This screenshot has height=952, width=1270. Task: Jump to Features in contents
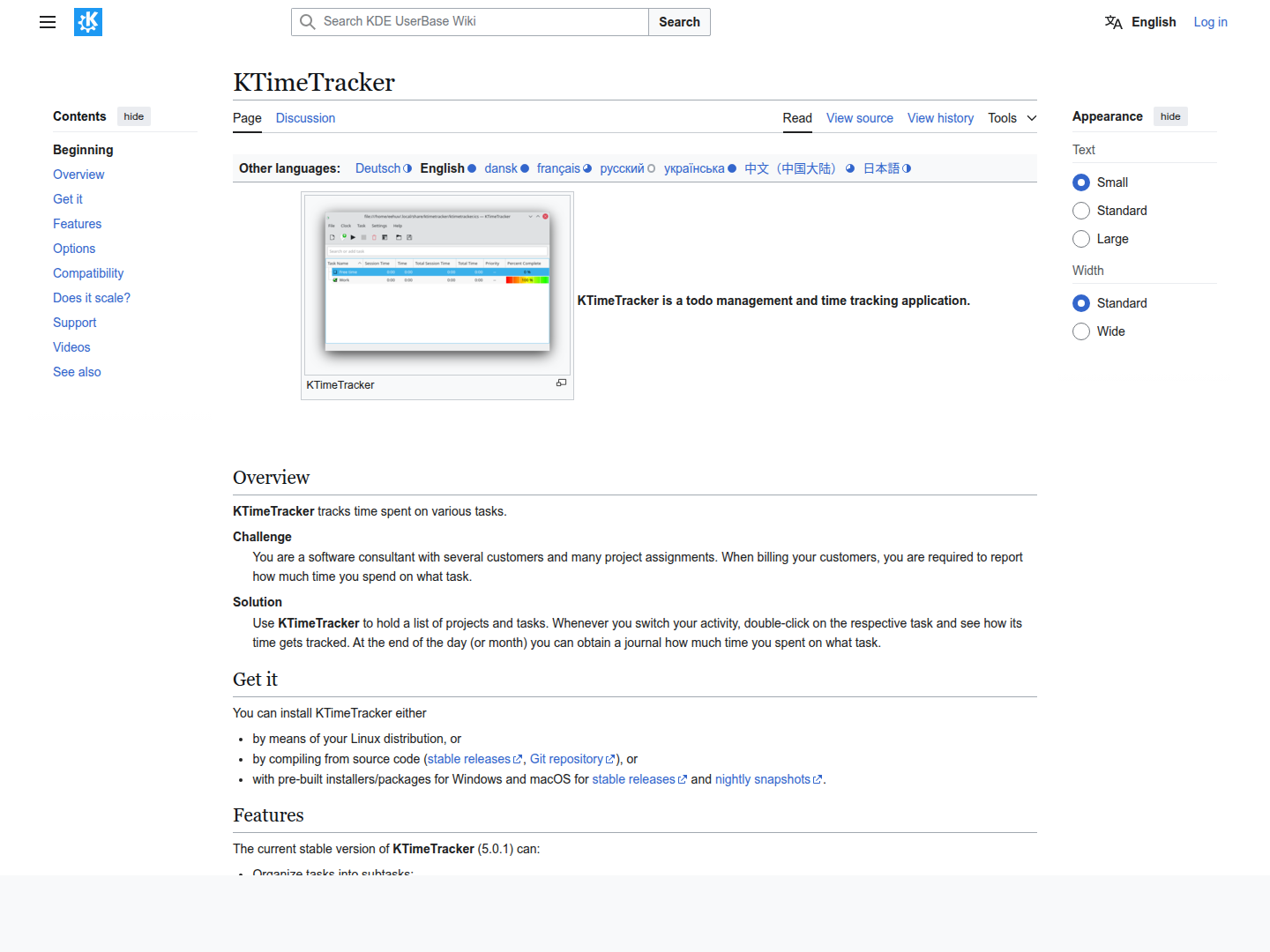click(77, 224)
